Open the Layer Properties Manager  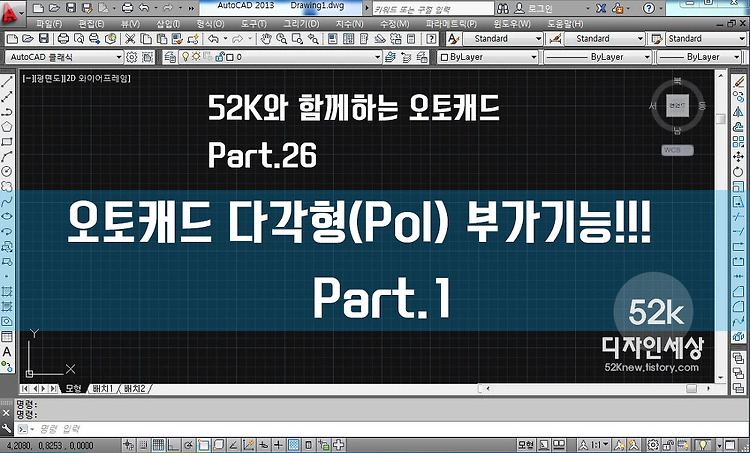[170, 57]
